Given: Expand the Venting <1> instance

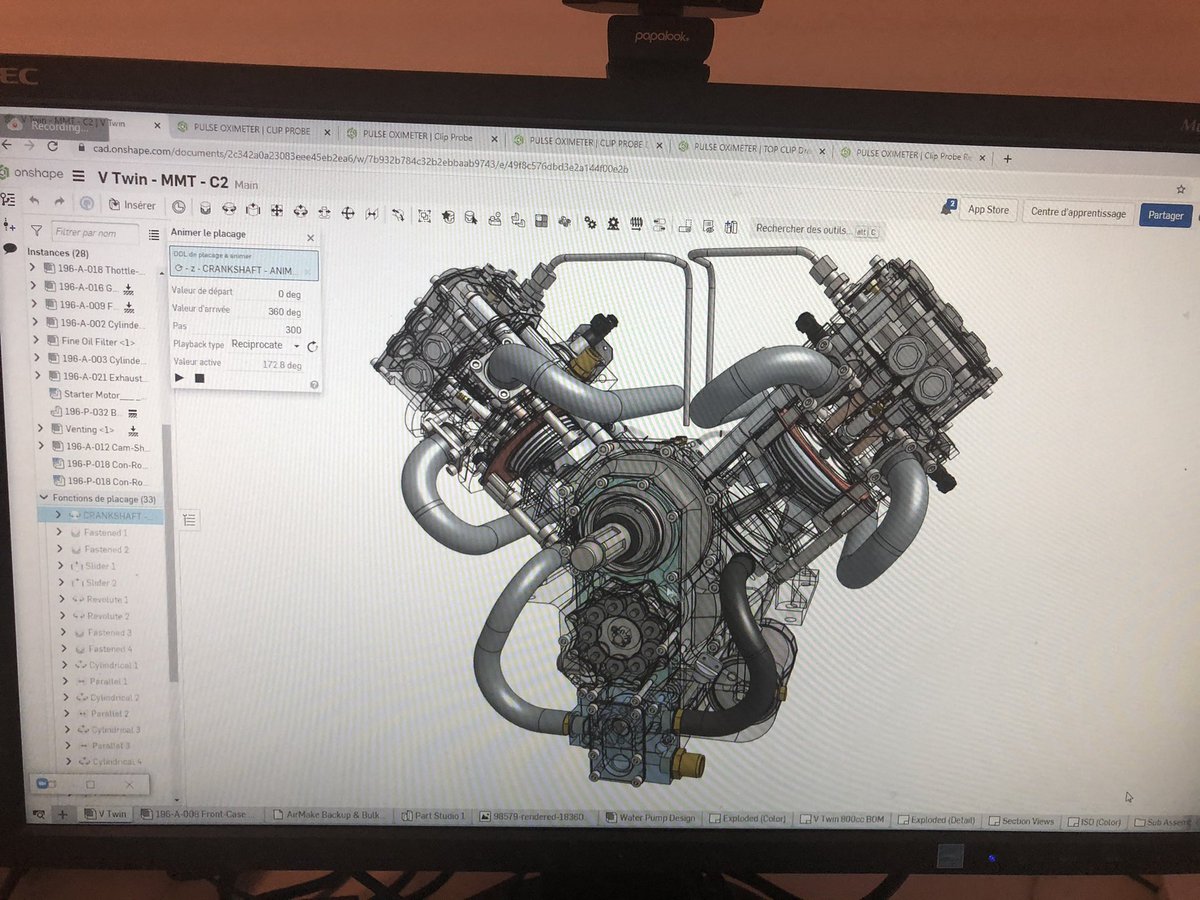Looking at the screenshot, I should tap(40, 428).
